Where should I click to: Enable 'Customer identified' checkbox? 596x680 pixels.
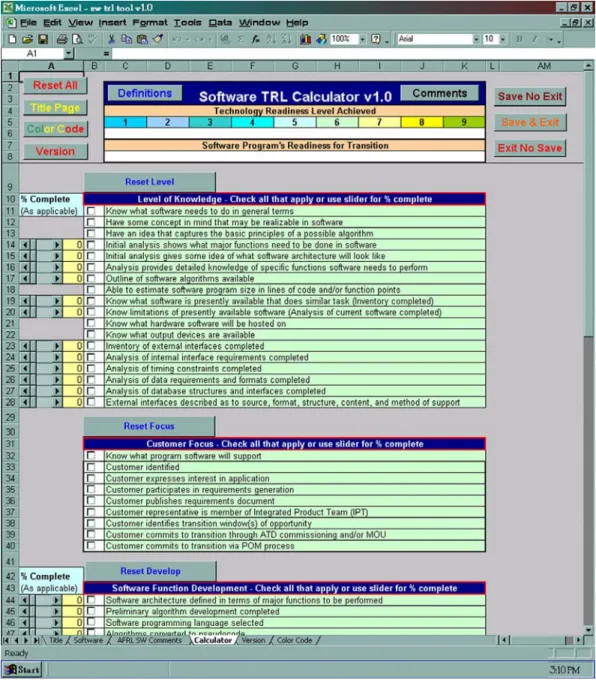[91, 467]
